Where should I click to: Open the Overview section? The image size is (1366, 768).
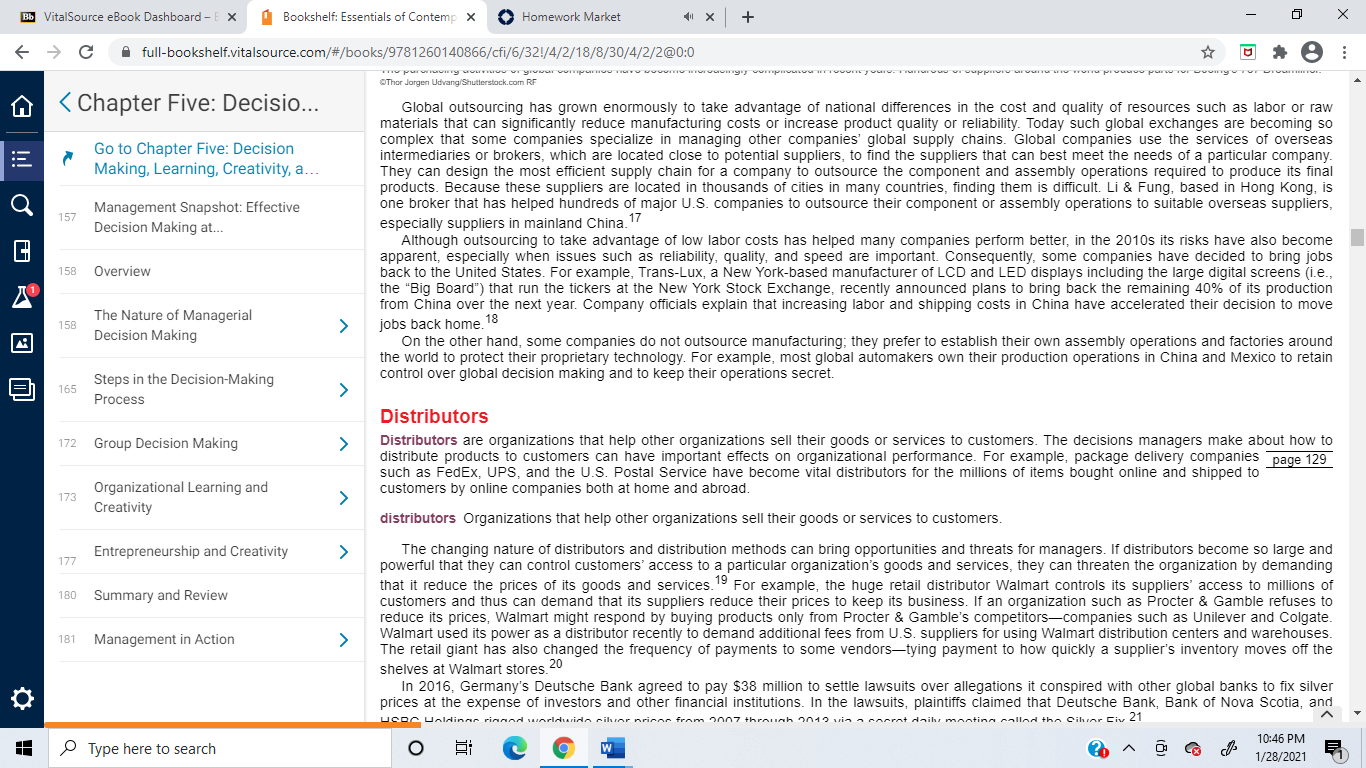click(x=122, y=271)
